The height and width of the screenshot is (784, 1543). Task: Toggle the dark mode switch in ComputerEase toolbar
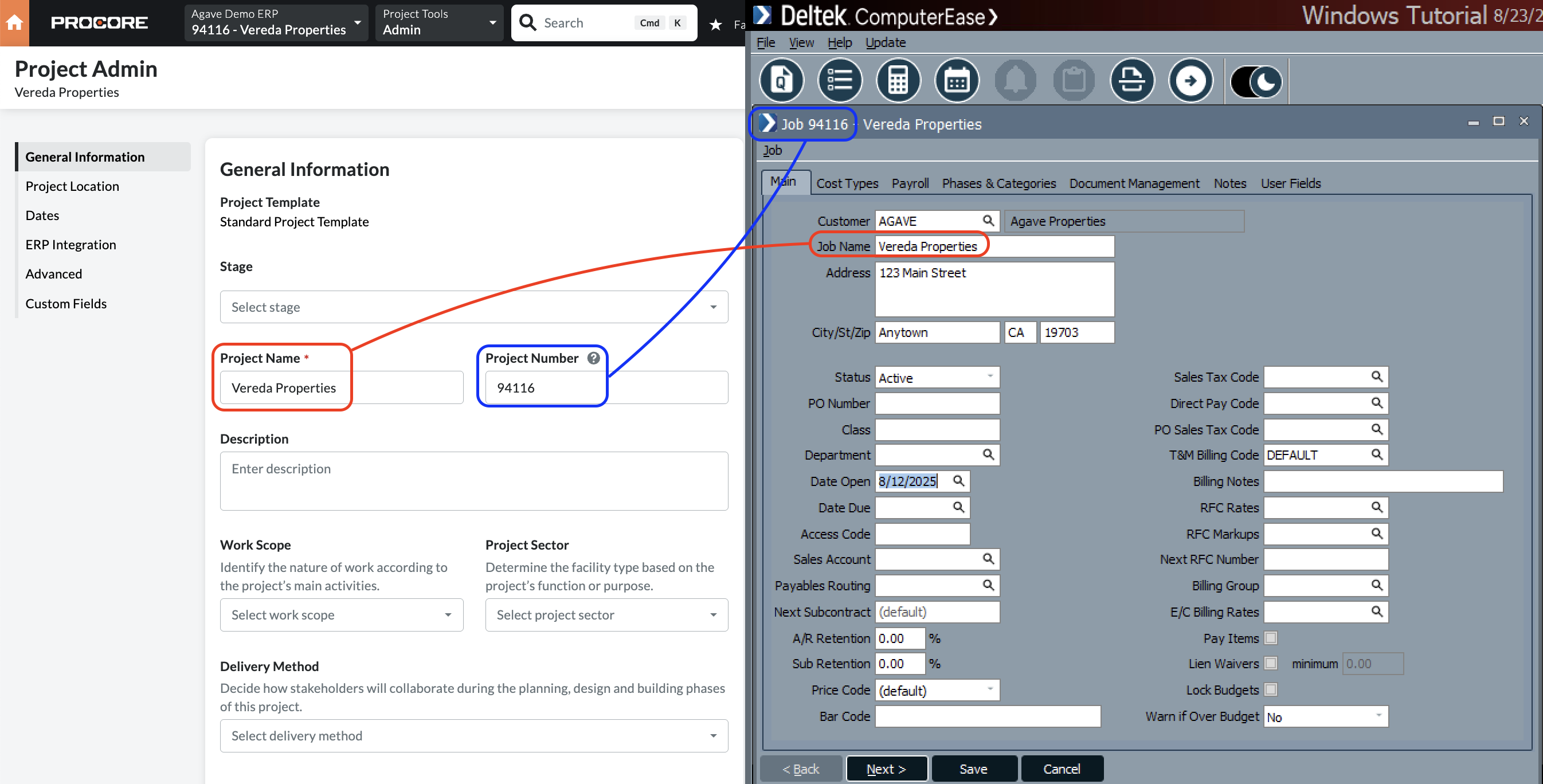(x=1256, y=81)
